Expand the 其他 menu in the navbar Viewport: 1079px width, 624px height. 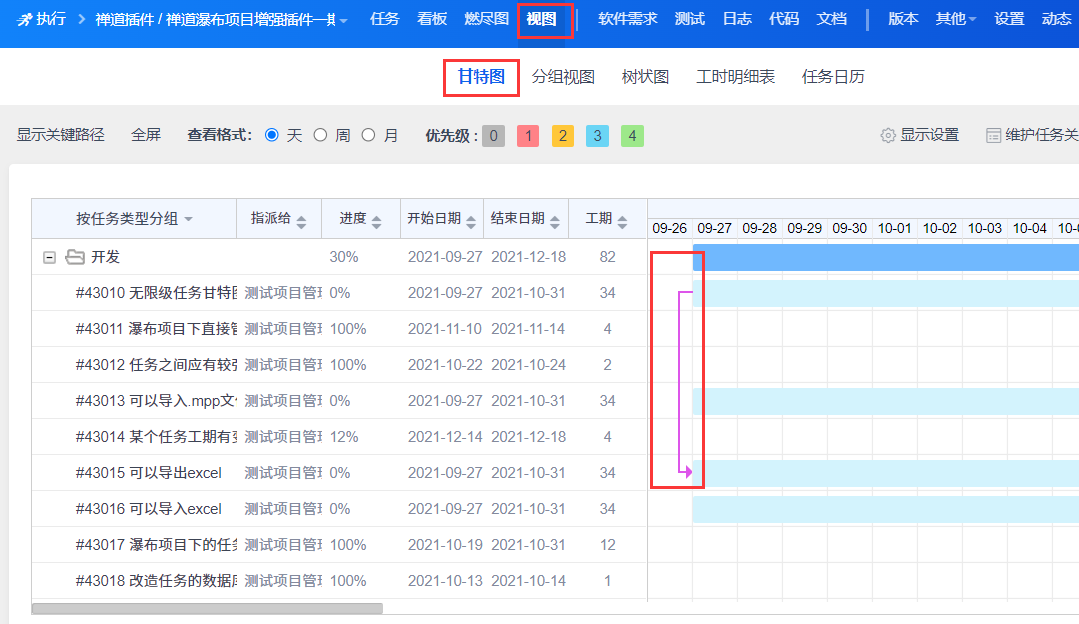(956, 19)
